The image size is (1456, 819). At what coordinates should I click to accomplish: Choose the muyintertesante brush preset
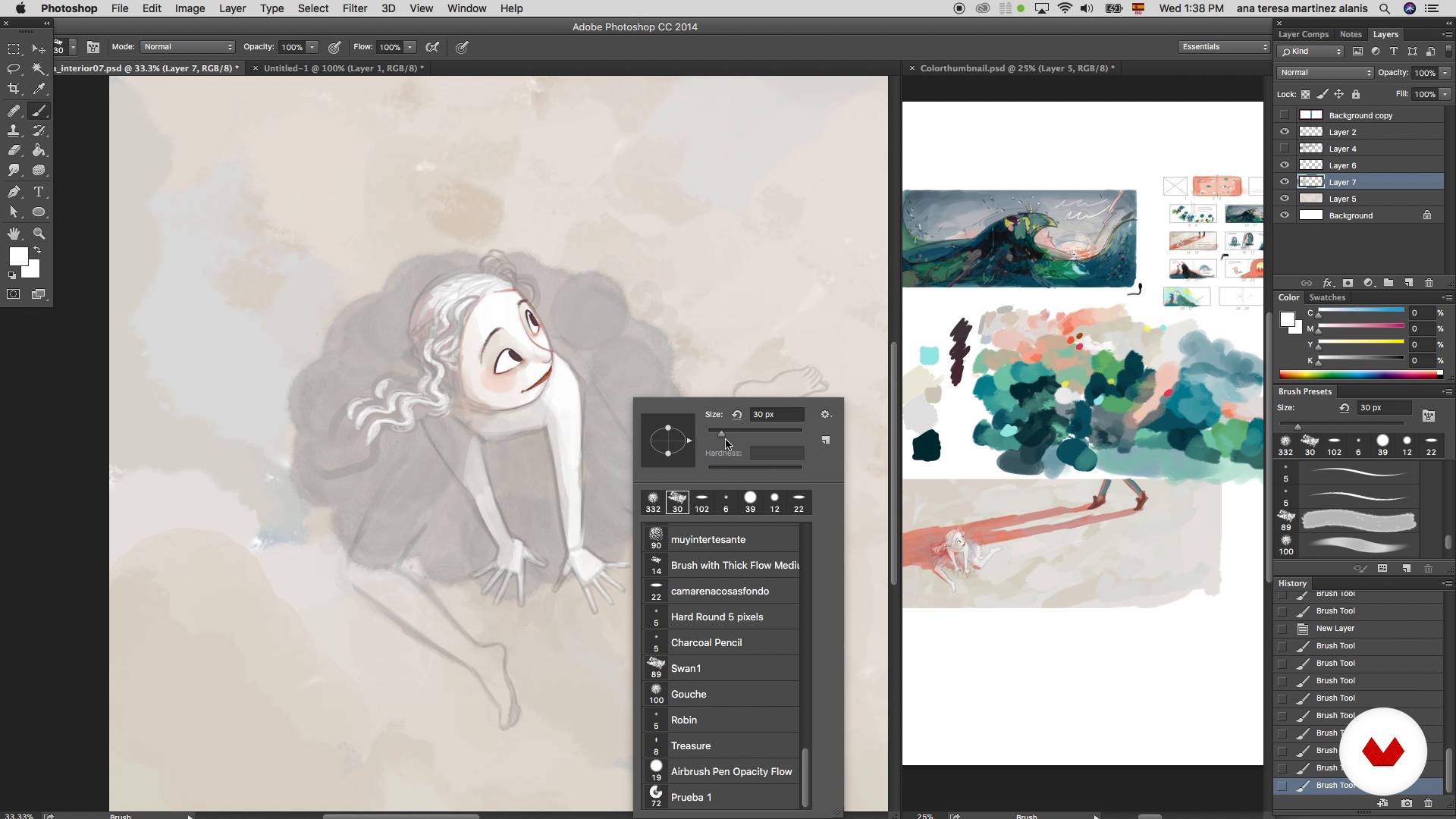[x=720, y=539]
